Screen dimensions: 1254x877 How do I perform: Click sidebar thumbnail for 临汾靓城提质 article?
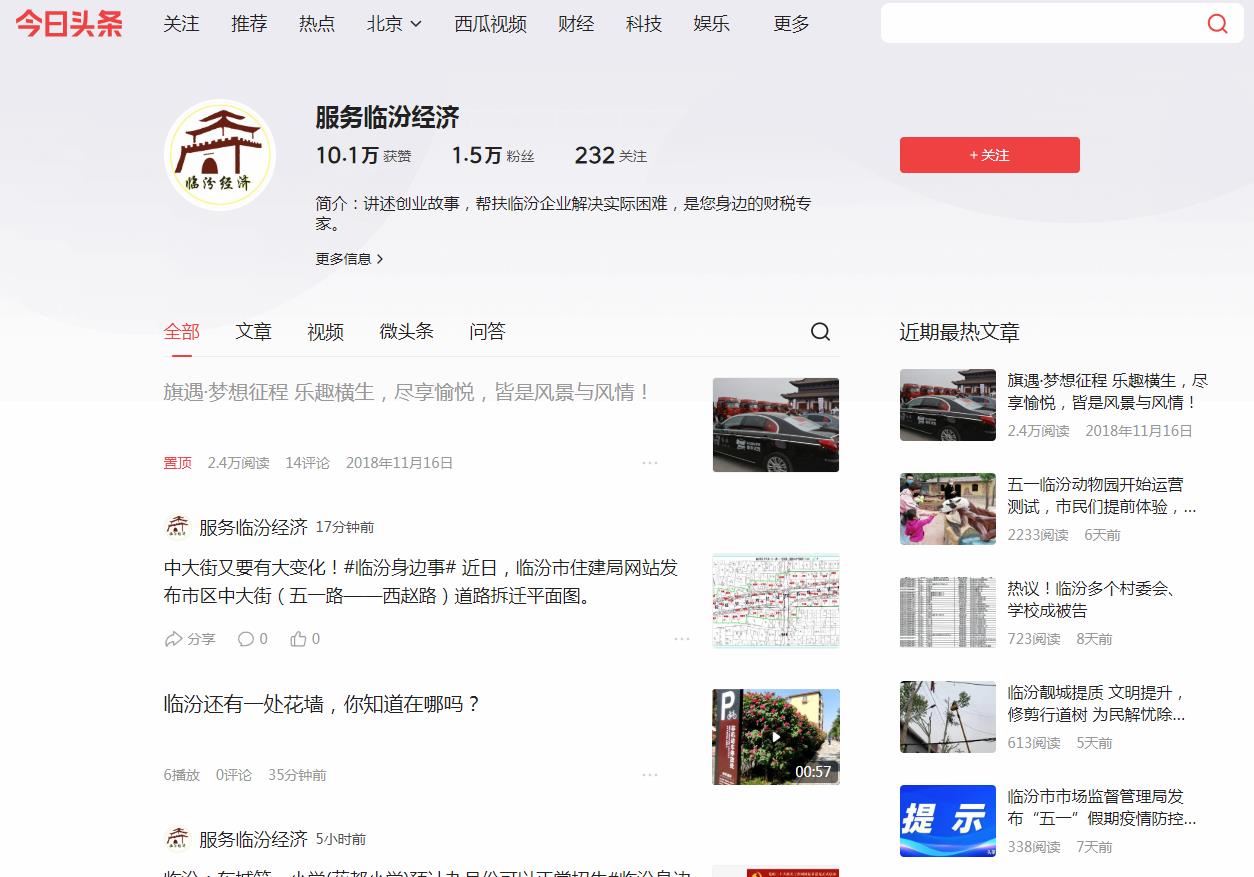click(x=948, y=717)
